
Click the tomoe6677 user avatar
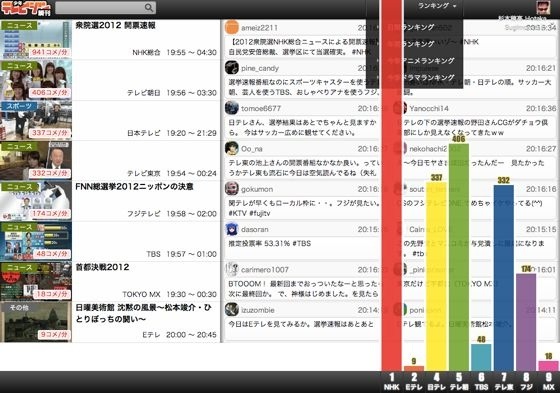click(x=231, y=108)
